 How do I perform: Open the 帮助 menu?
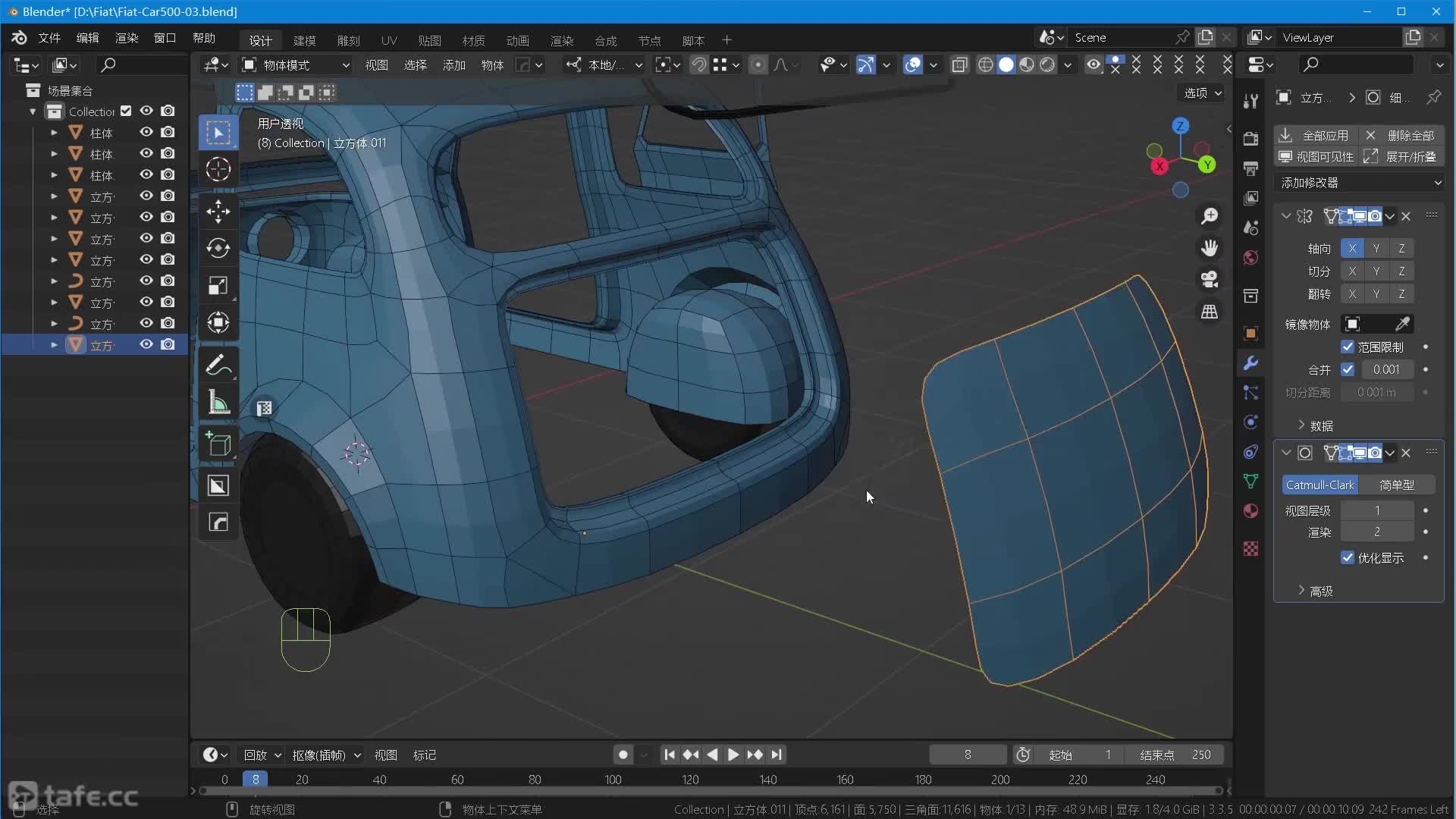tap(204, 38)
